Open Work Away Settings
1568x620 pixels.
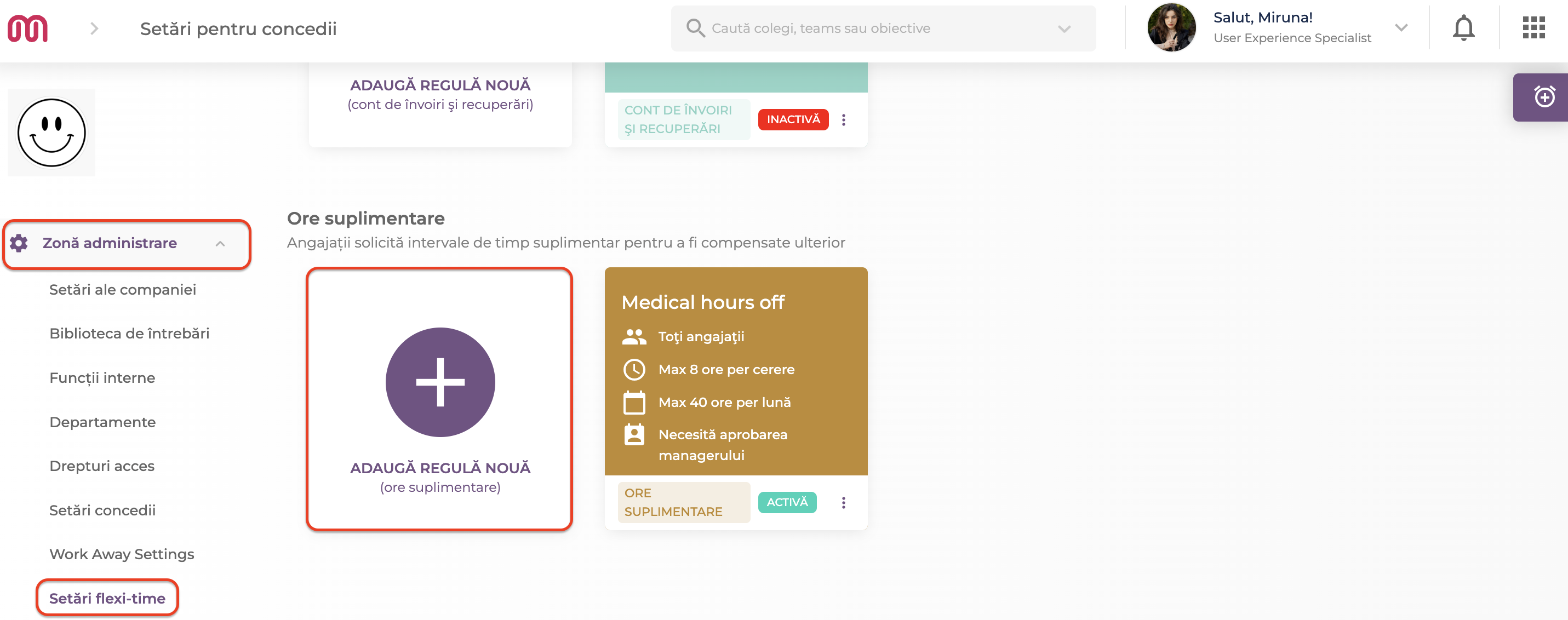tap(122, 554)
